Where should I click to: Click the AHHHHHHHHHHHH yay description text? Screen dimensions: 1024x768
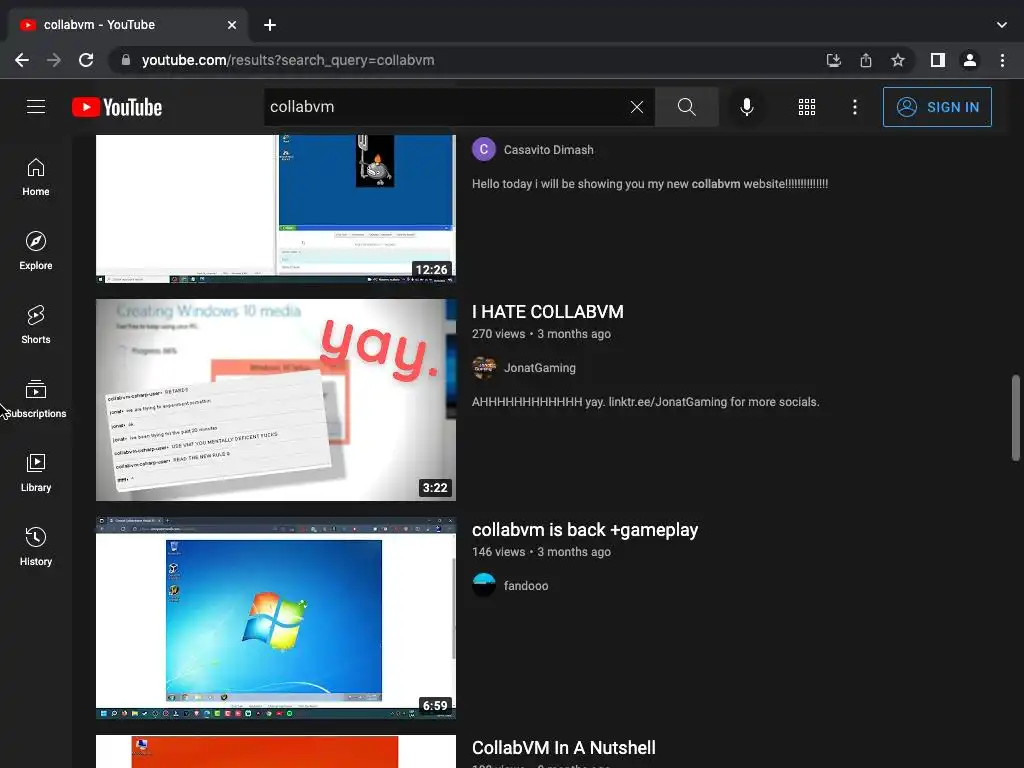point(645,402)
